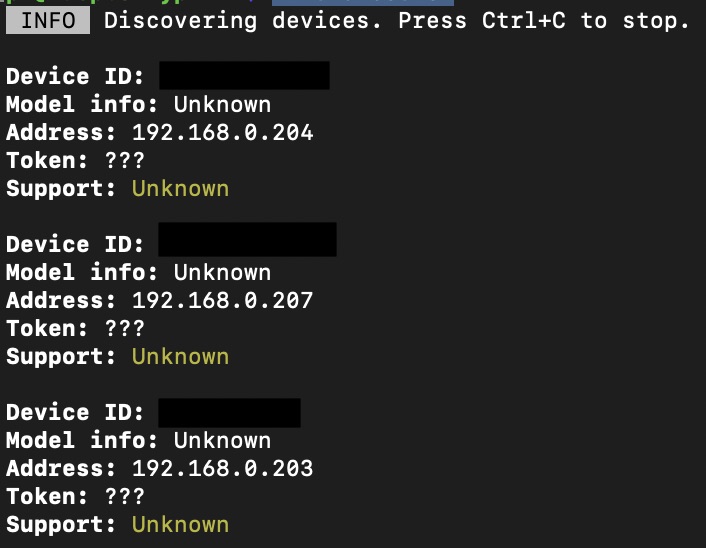
Task: Click the Token ??? value of third device
Action: point(125,496)
